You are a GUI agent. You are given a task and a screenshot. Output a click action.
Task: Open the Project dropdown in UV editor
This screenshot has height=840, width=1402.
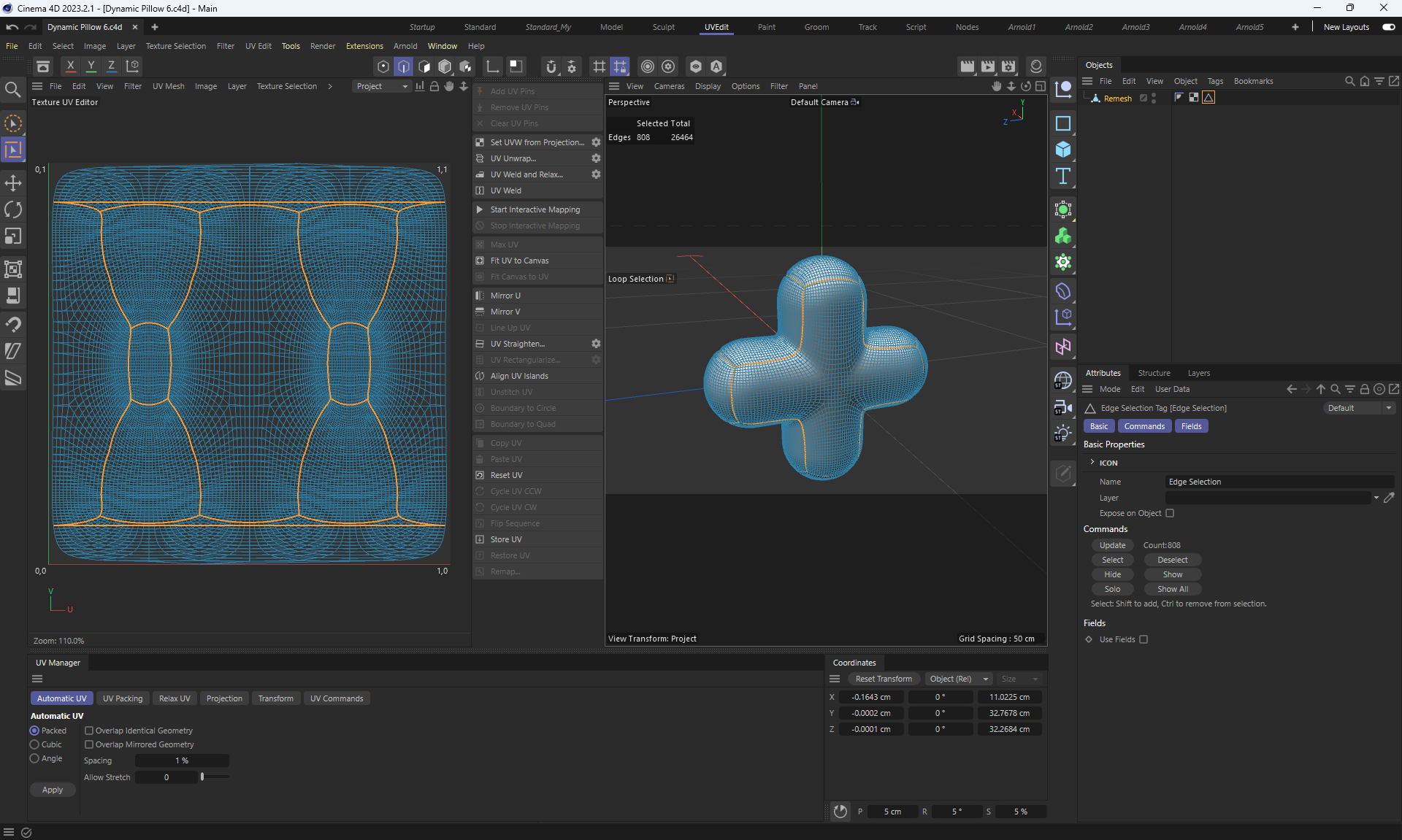tap(381, 86)
